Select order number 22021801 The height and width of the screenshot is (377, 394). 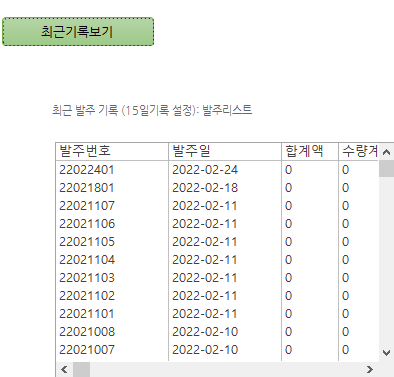click(x=87, y=188)
